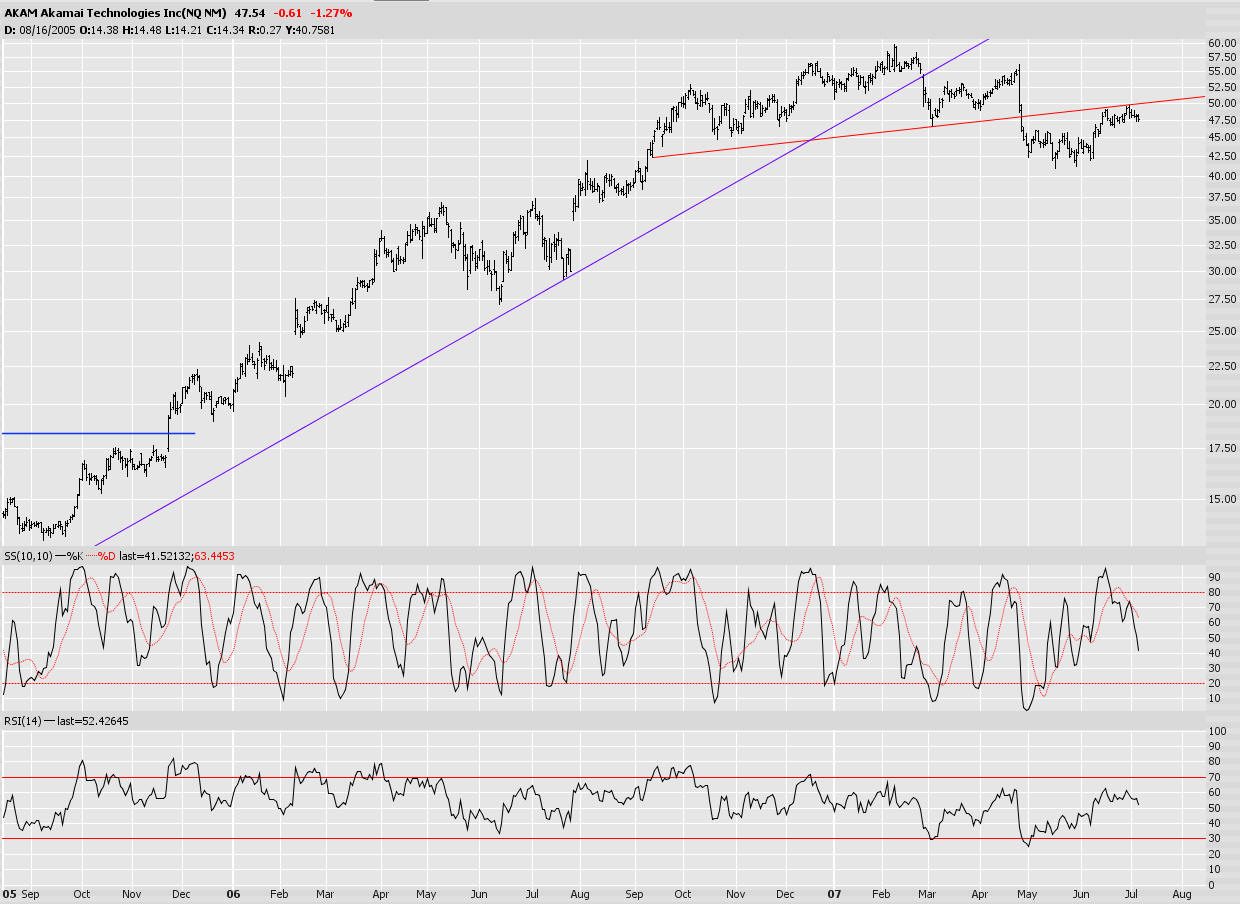Click the 06 year label on time axis
Image resolution: width=1240 pixels, height=904 pixels.
tap(233, 896)
